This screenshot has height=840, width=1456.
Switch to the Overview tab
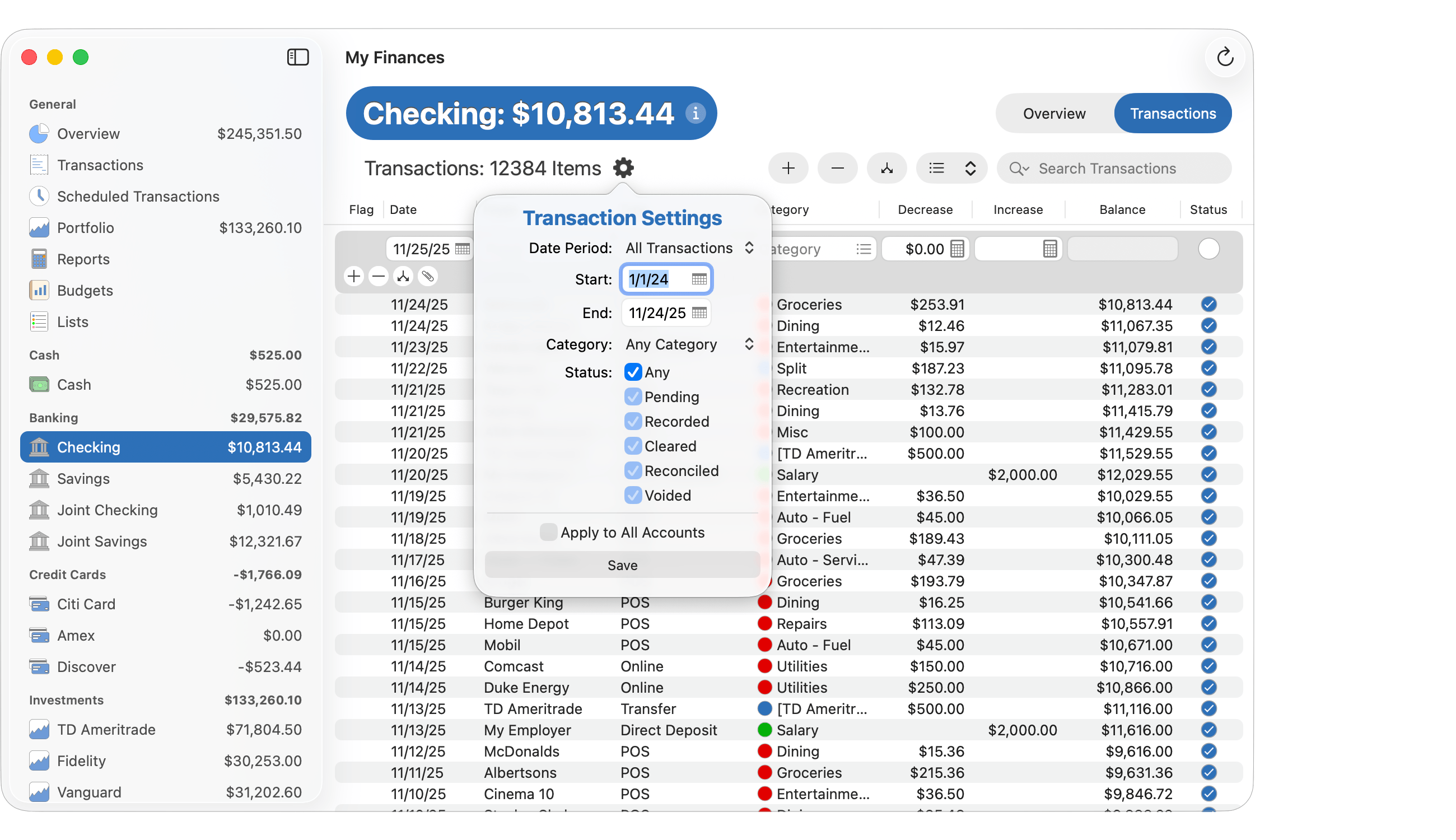click(1054, 114)
